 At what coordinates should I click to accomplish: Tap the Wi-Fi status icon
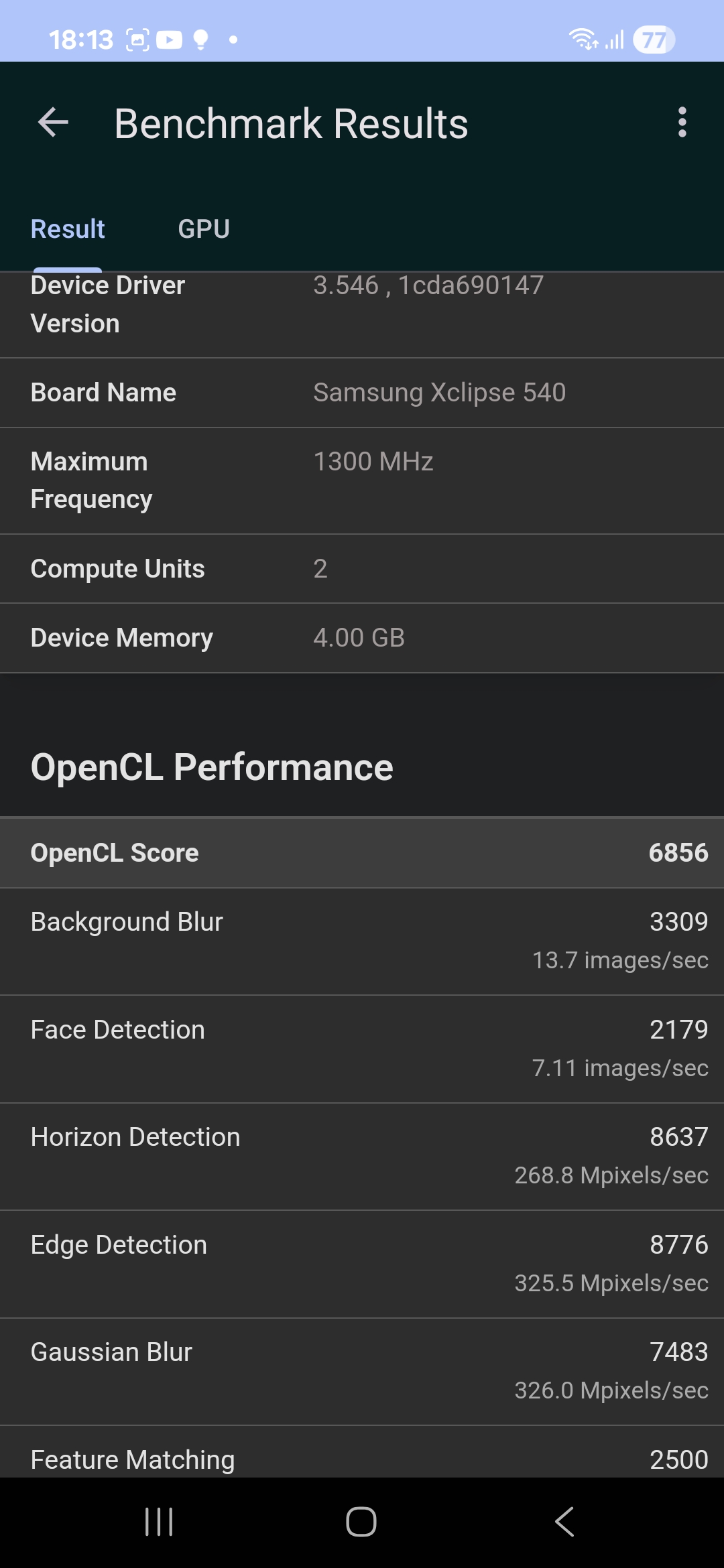[582, 40]
